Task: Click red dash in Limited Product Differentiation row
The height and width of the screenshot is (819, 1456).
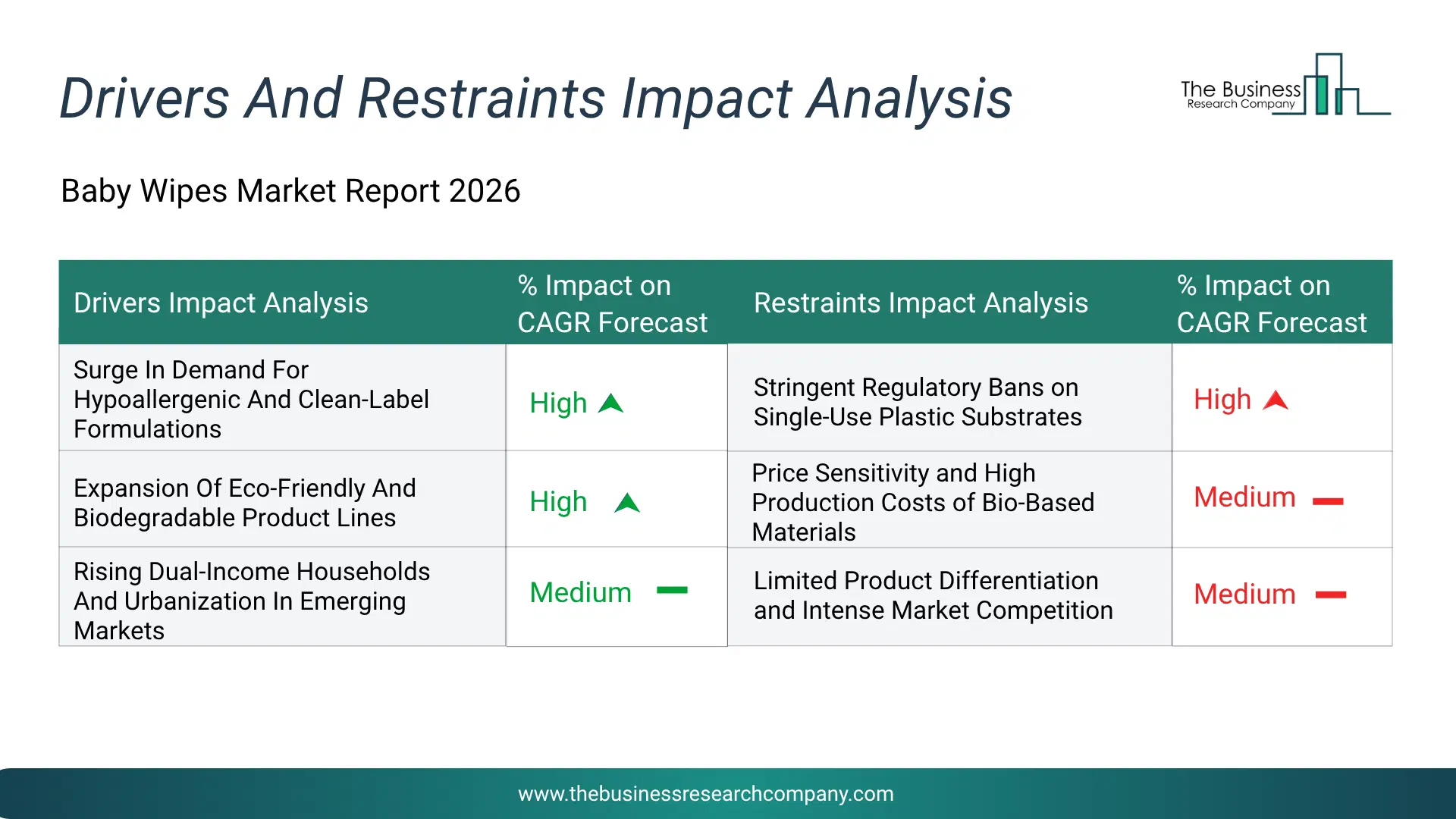Action: point(1331,595)
